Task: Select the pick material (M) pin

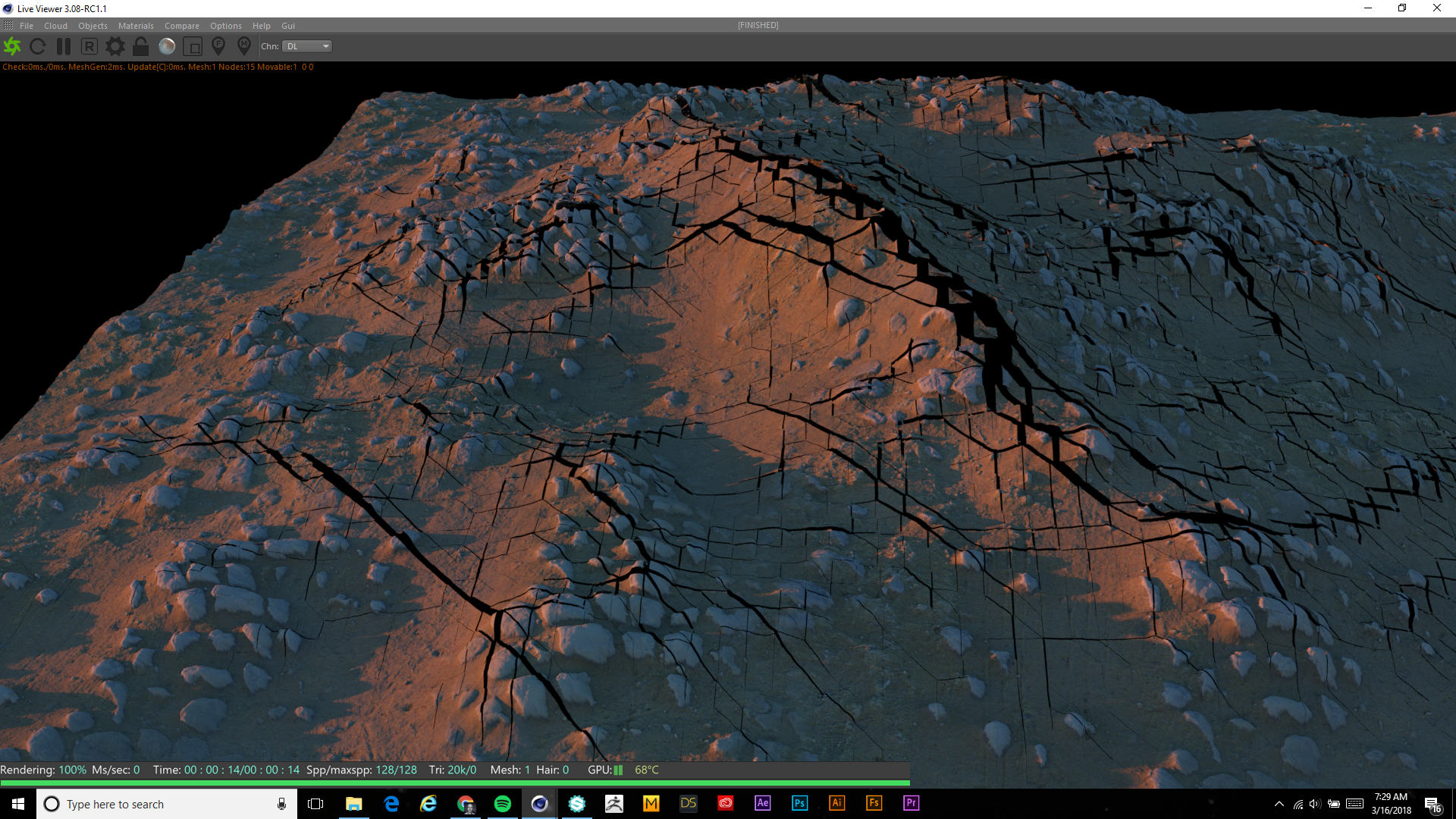Action: (244, 46)
